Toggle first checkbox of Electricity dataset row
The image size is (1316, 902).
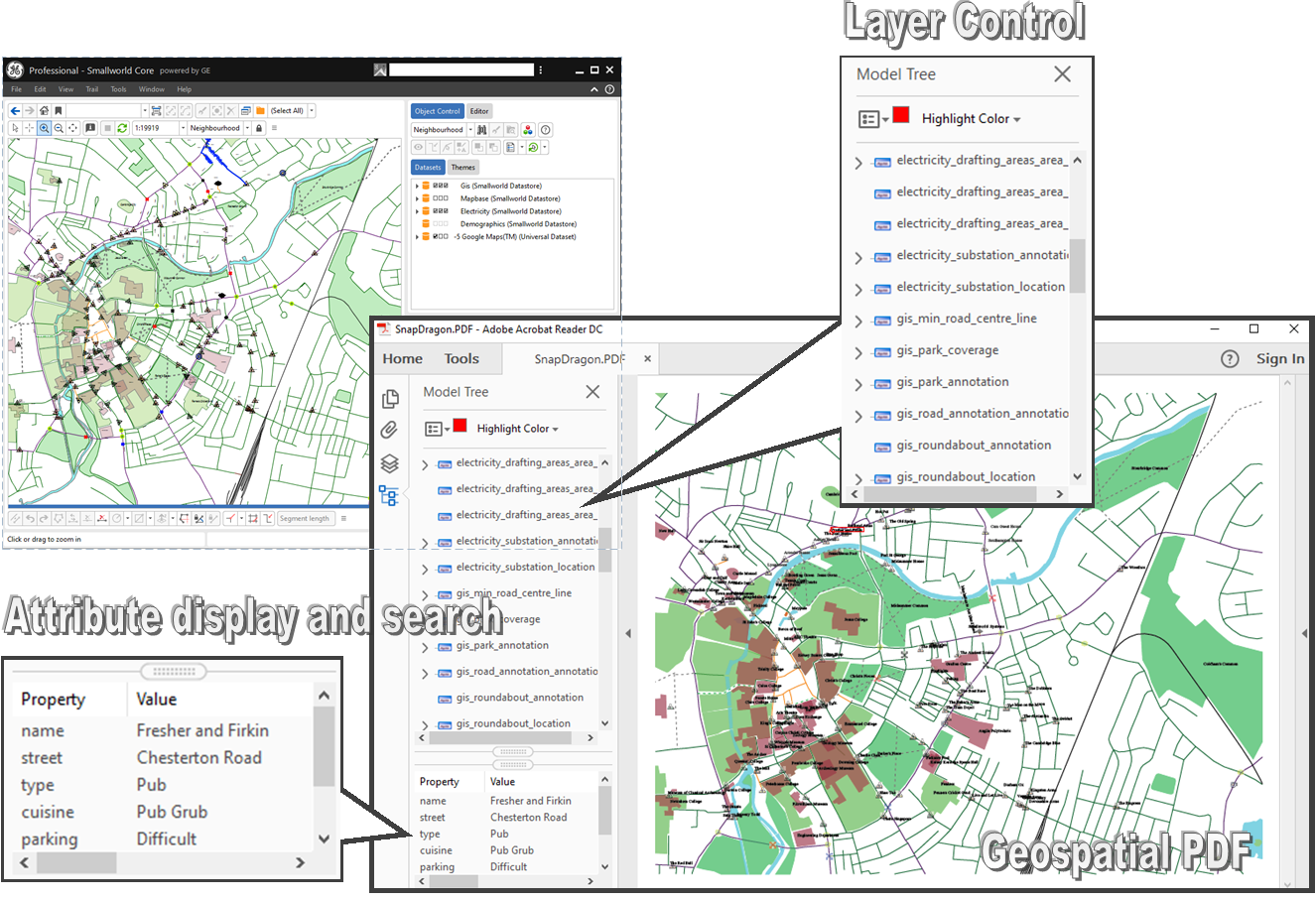435,211
